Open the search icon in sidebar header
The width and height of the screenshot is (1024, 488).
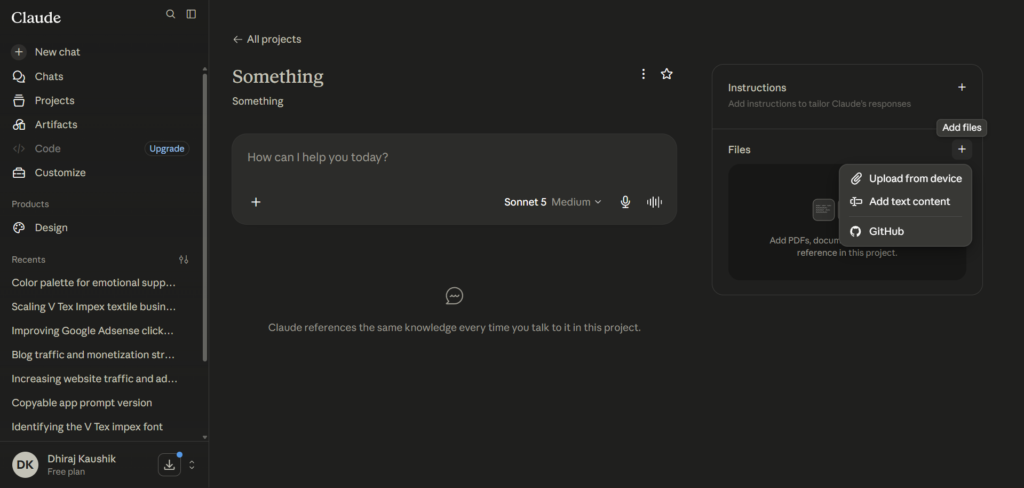pyautogui.click(x=170, y=14)
